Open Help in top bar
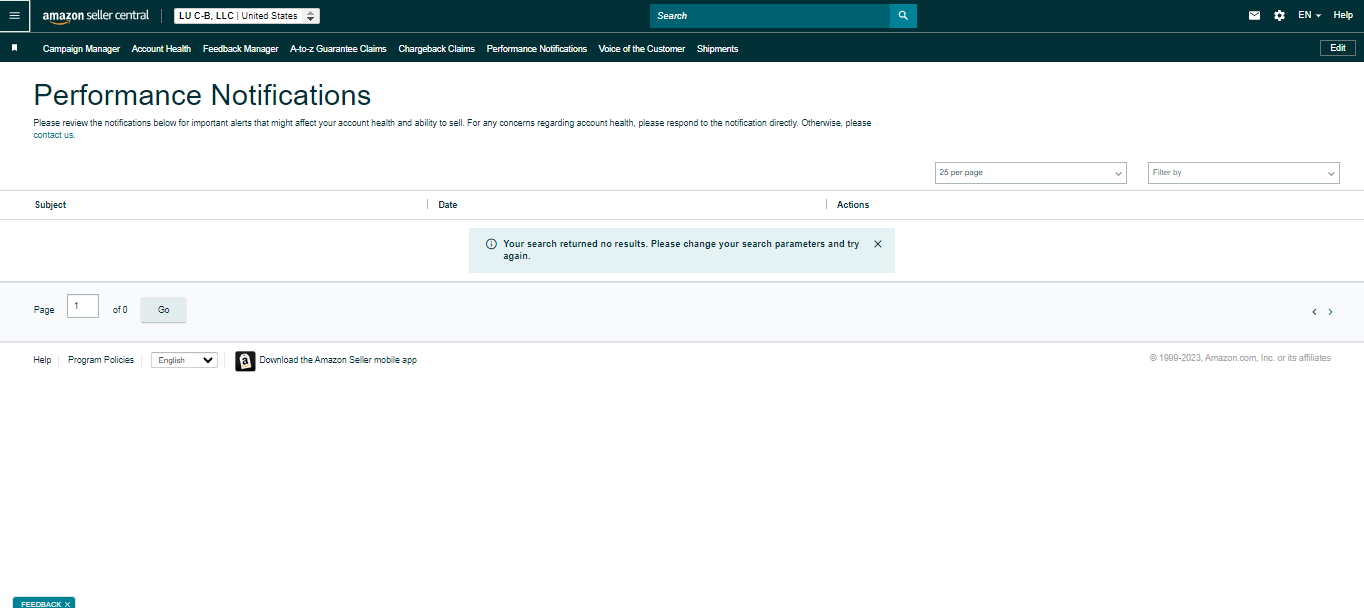The width and height of the screenshot is (1364, 608). (x=1343, y=16)
